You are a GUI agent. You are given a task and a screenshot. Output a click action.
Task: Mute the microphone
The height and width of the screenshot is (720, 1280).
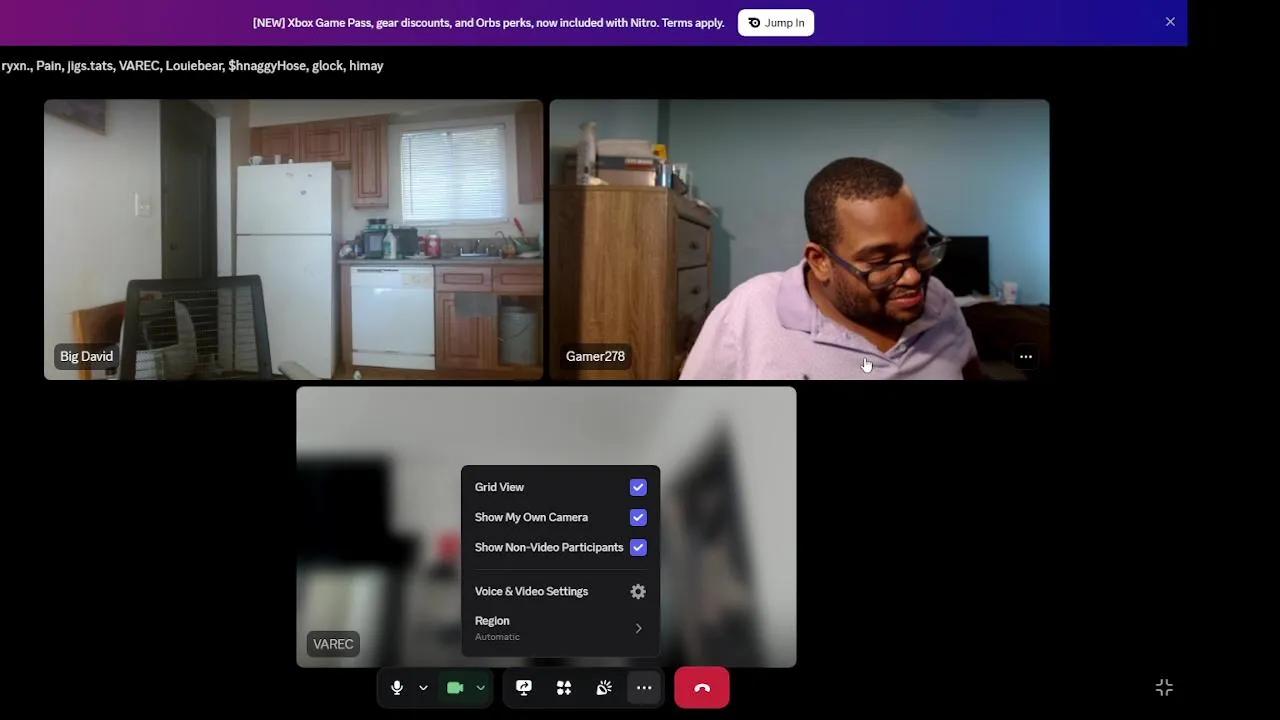(397, 688)
